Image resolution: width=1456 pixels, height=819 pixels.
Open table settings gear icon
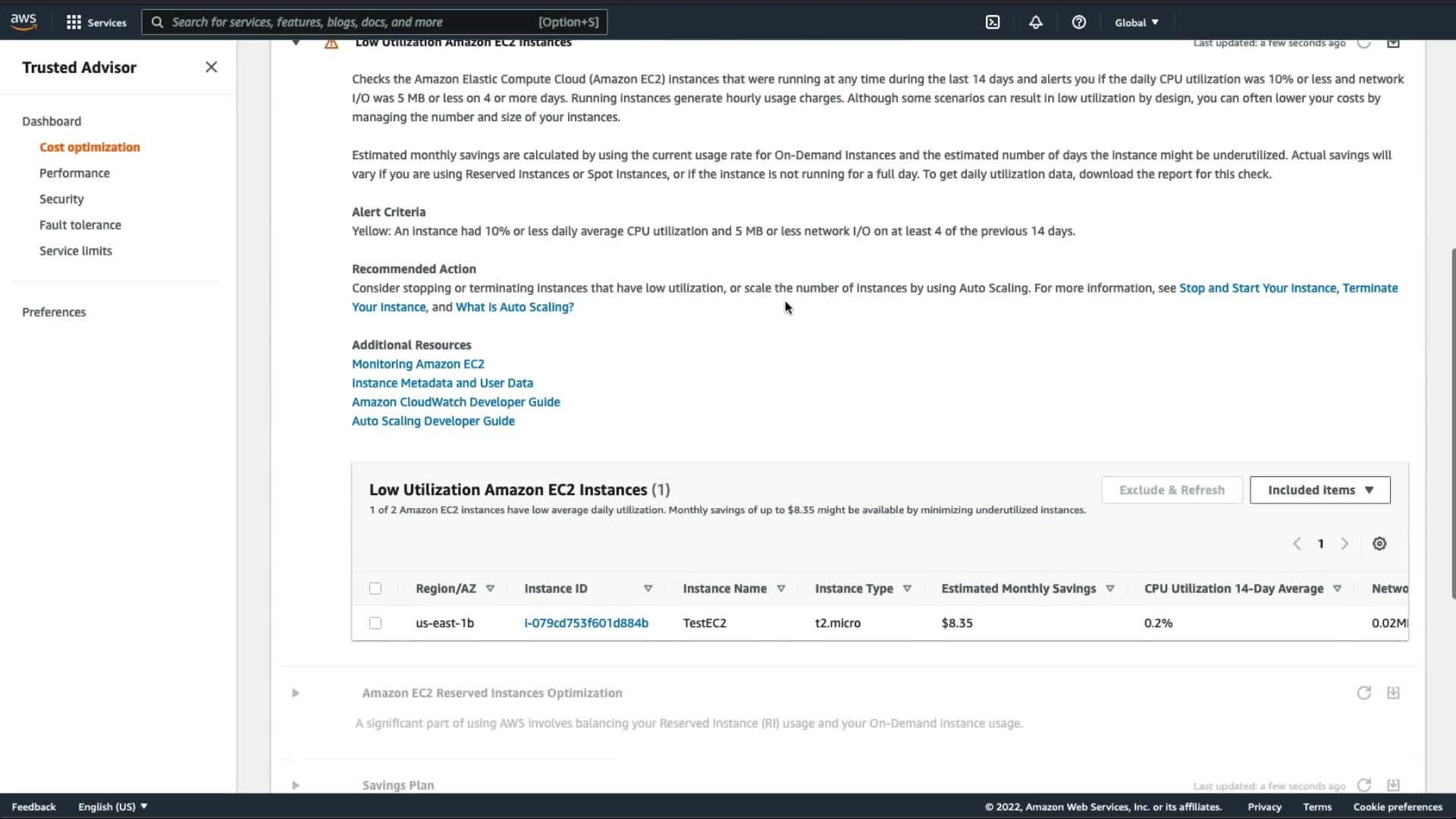1379,544
